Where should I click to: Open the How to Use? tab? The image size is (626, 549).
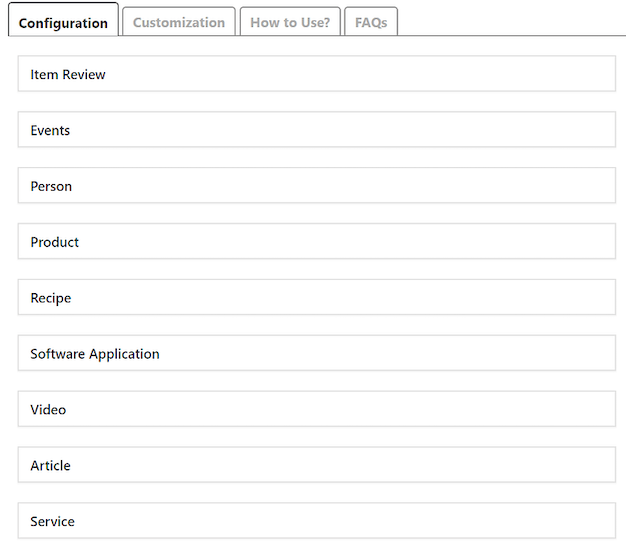[x=290, y=22]
